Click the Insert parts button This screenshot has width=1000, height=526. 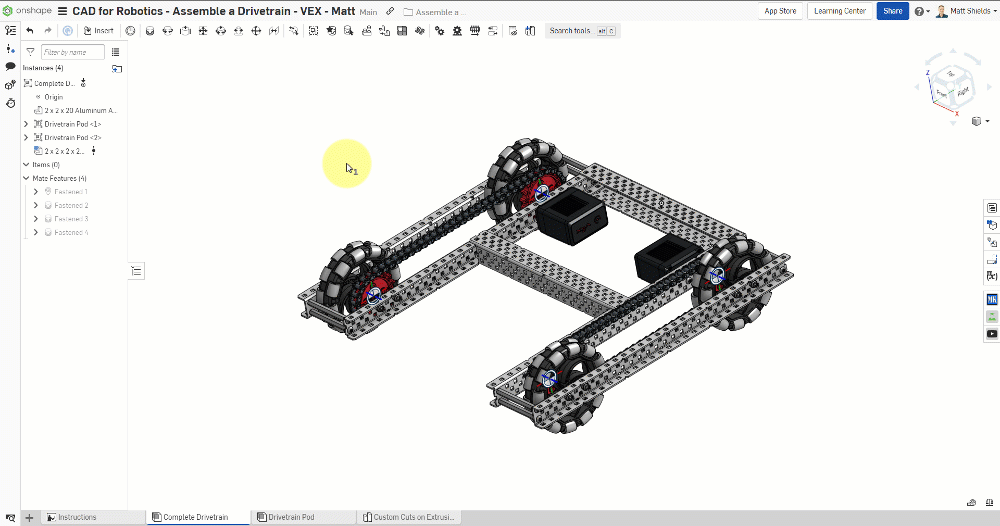98,31
